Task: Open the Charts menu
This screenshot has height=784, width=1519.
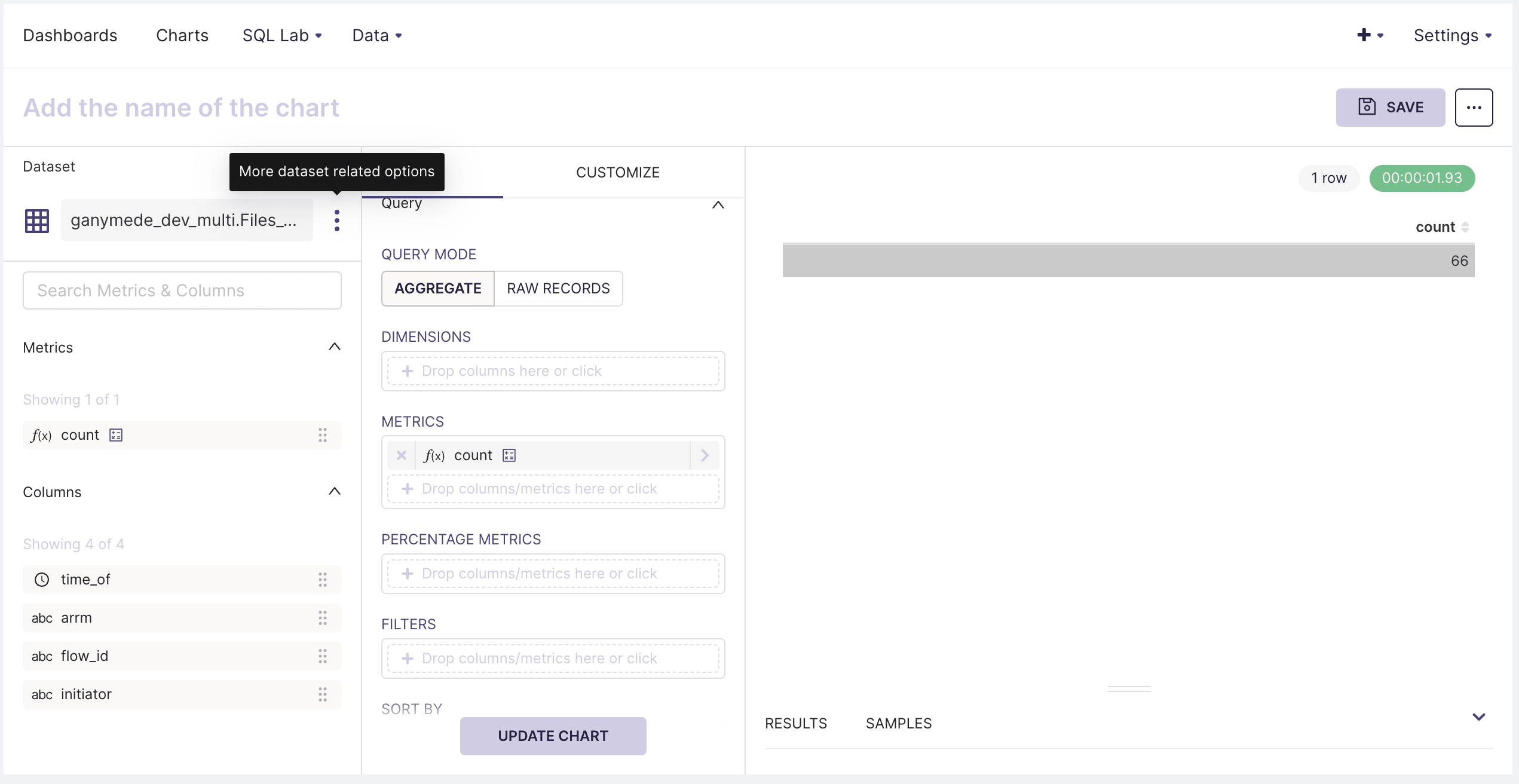Action: pyautogui.click(x=181, y=35)
